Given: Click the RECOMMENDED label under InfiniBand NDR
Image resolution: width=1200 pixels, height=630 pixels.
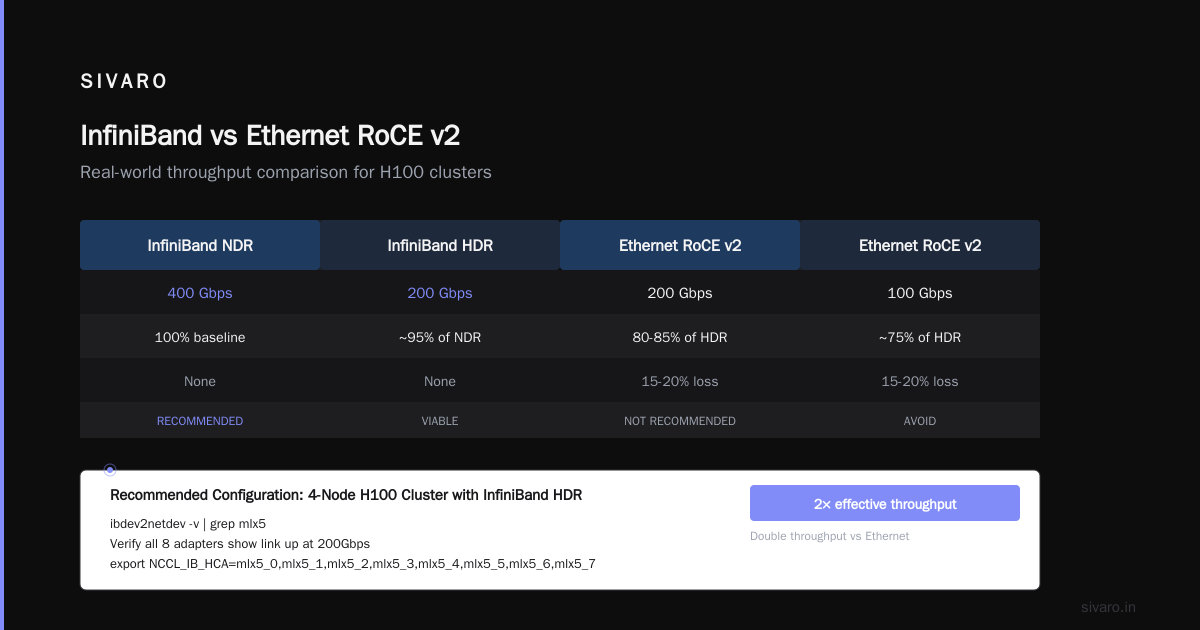Looking at the screenshot, I should pos(200,421).
